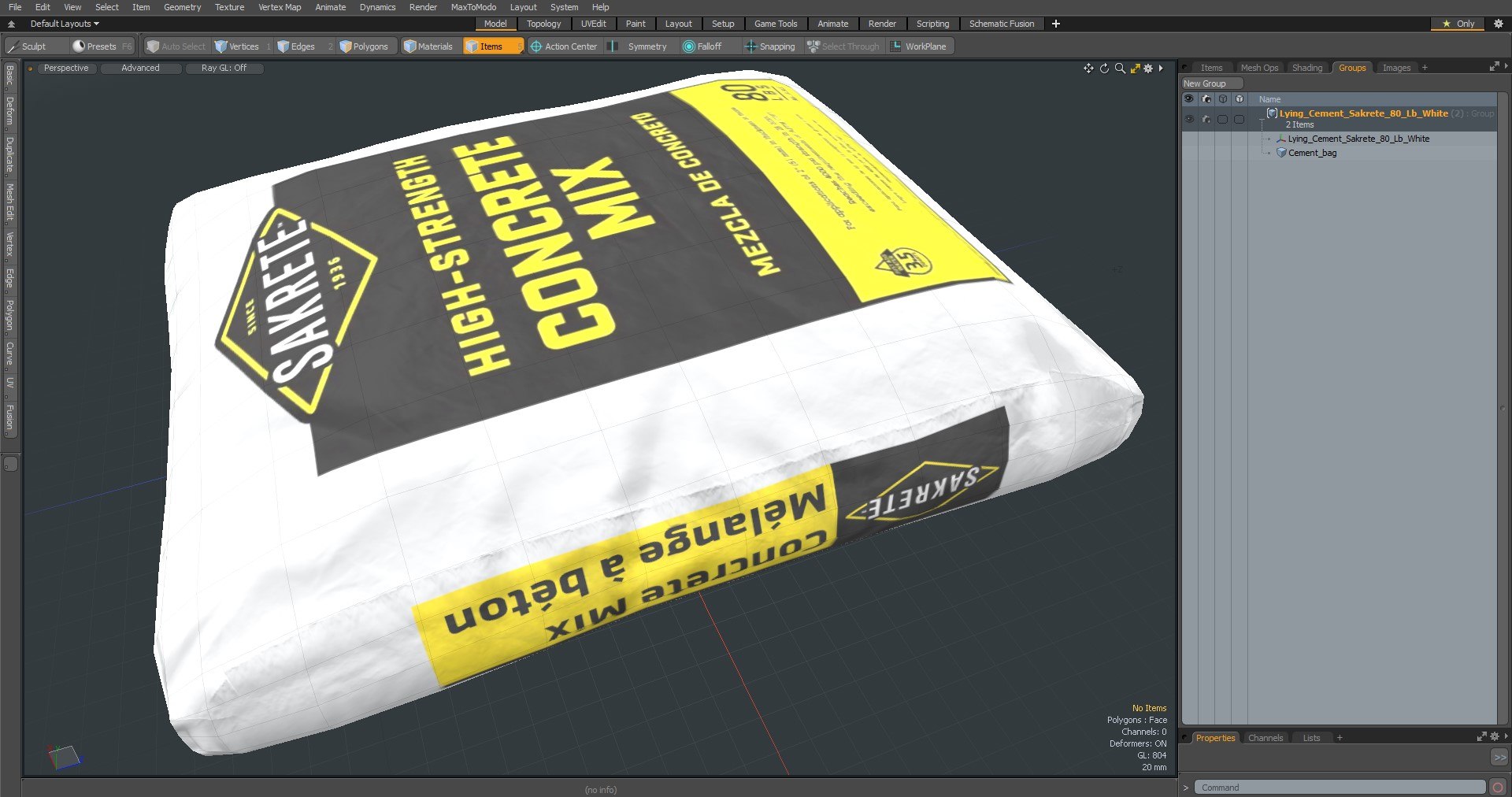1512x797 pixels.
Task: Open the Geometry menu
Action: pyautogui.click(x=182, y=7)
